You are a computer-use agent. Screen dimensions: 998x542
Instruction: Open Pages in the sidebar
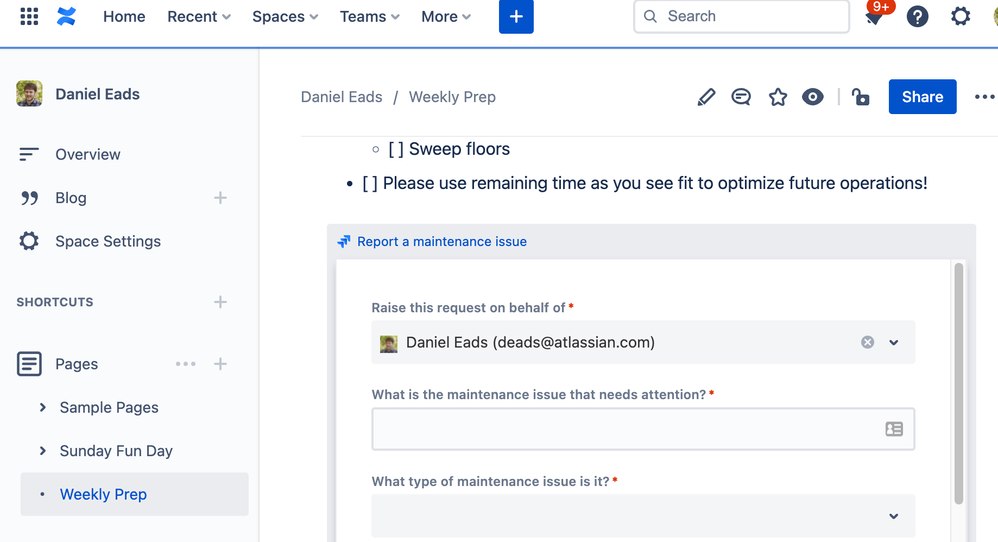(76, 364)
